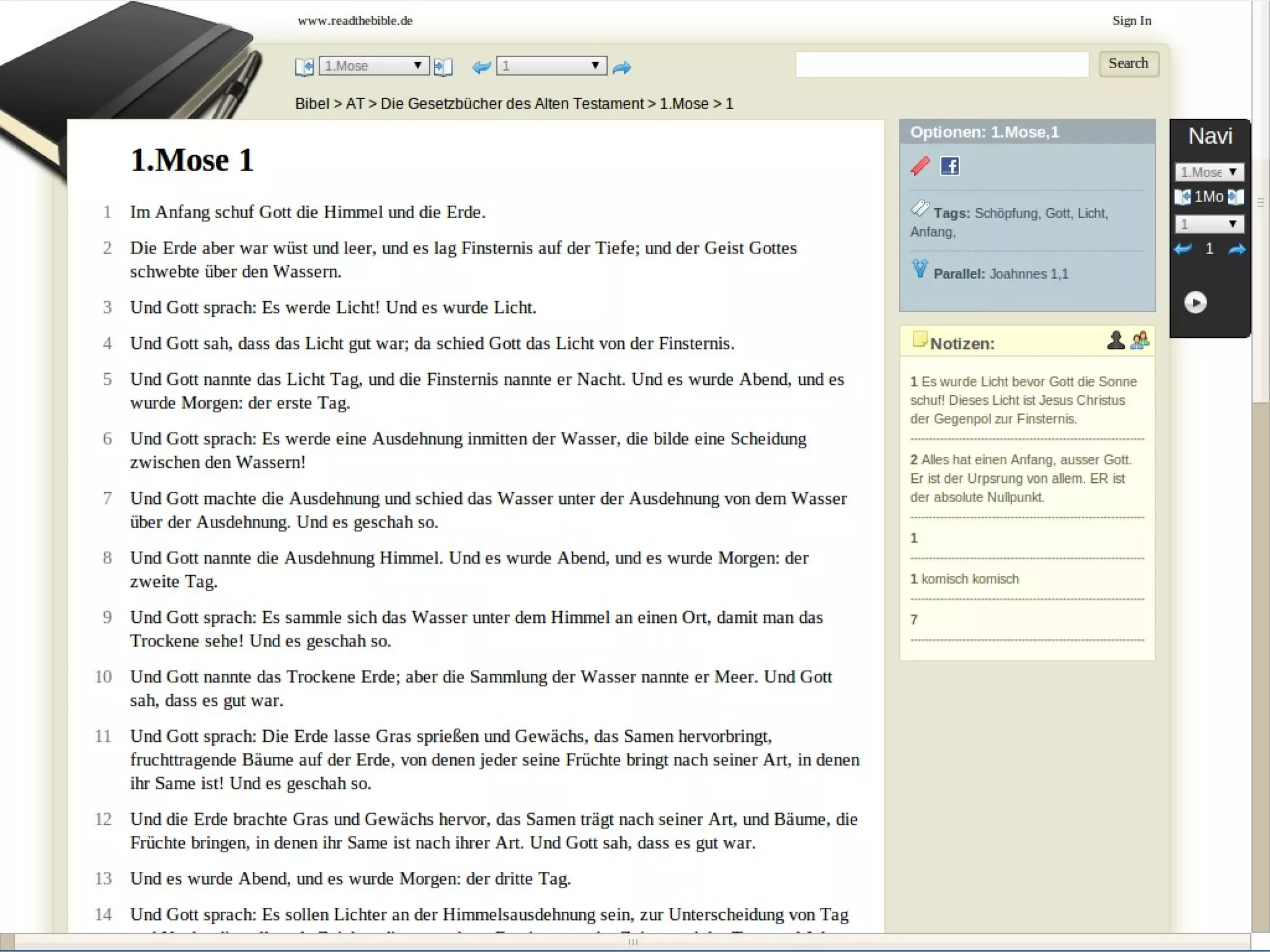Click the next book icon in top toolbar

(443, 67)
